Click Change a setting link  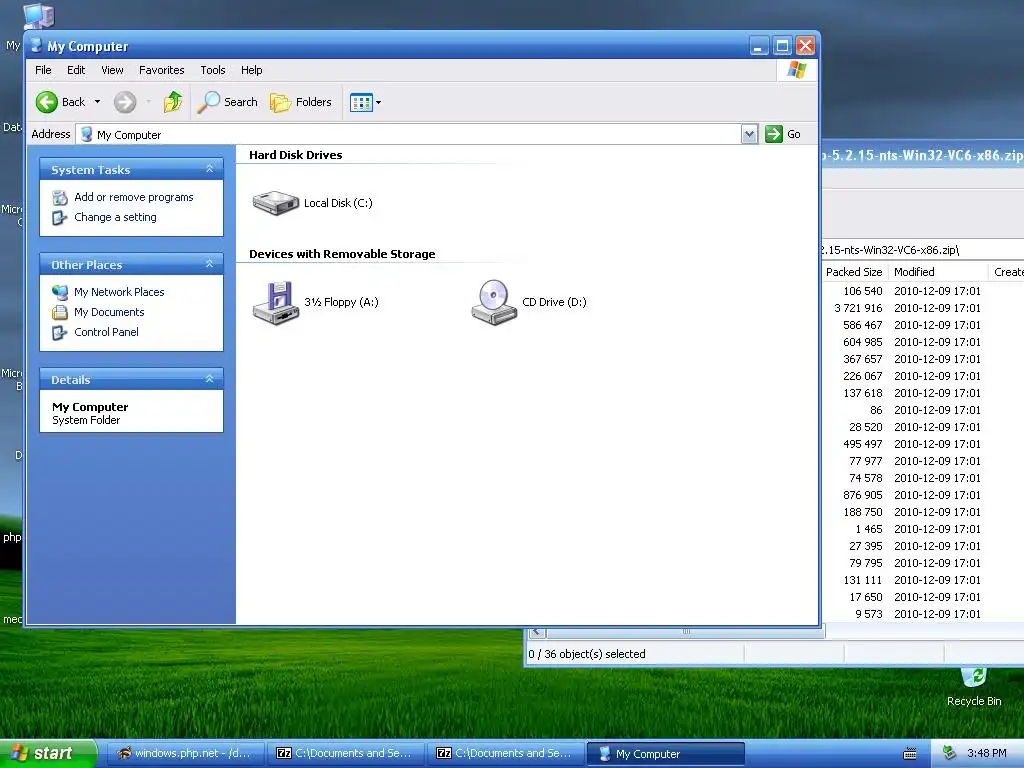click(x=115, y=217)
